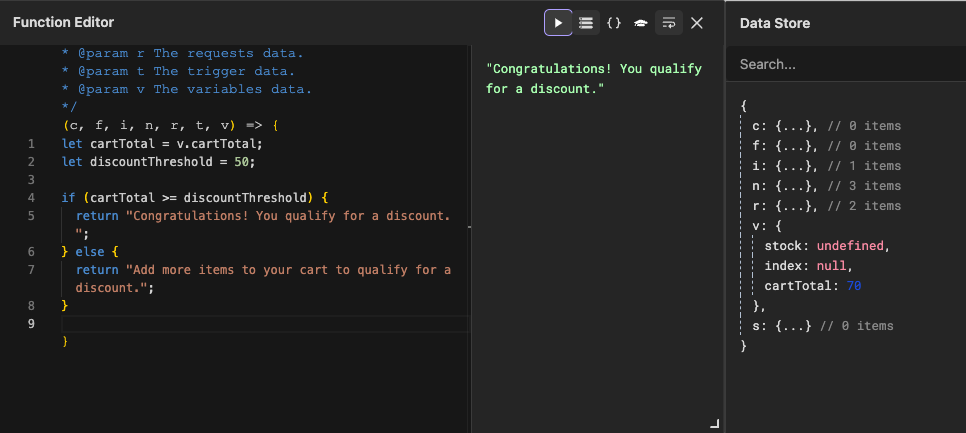Collapse the v: { object
Viewport: 966px width, 433px height.
pyautogui.click(x=767, y=226)
